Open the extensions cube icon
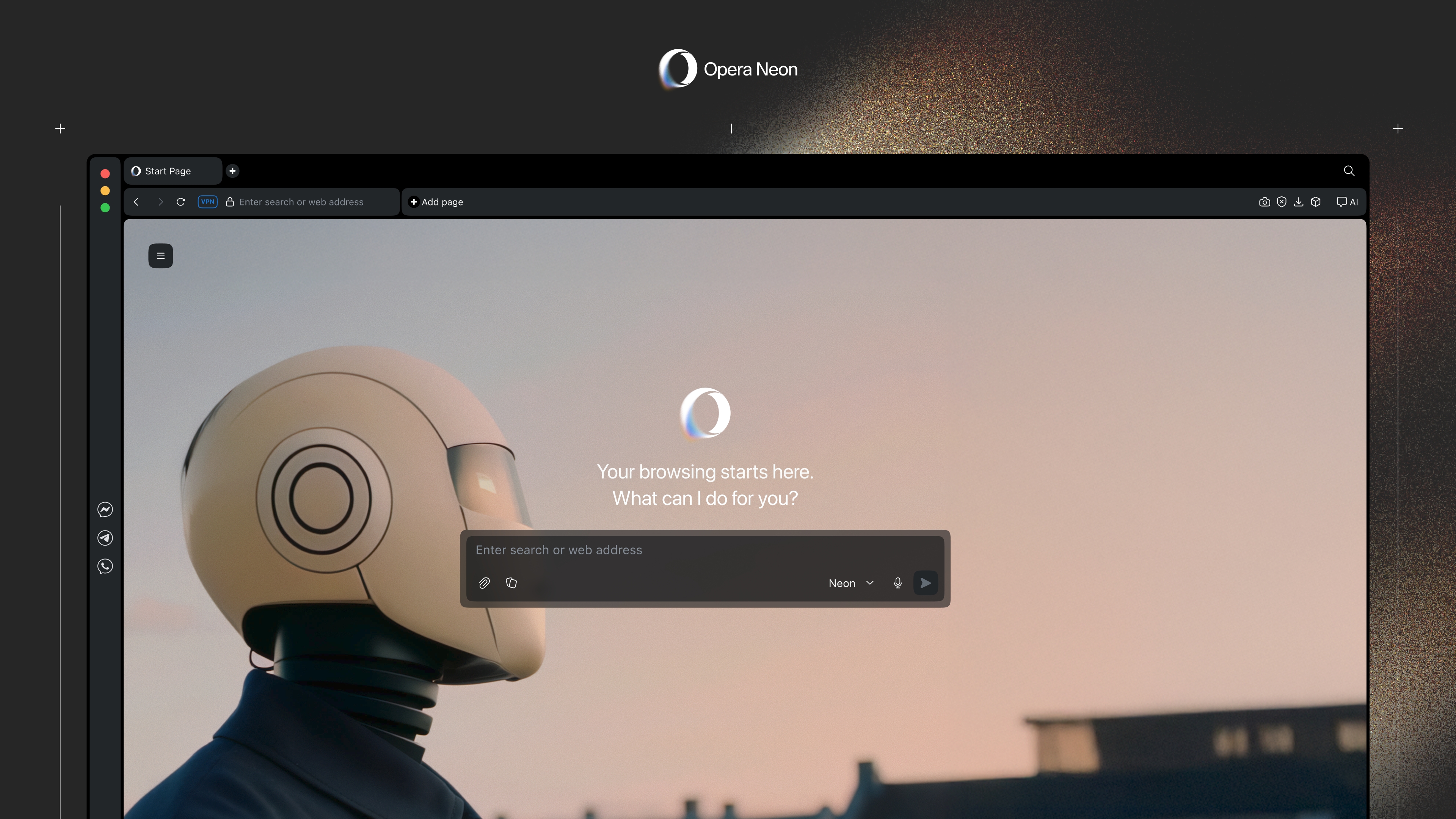The height and width of the screenshot is (819, 1456). point(1316,202)
